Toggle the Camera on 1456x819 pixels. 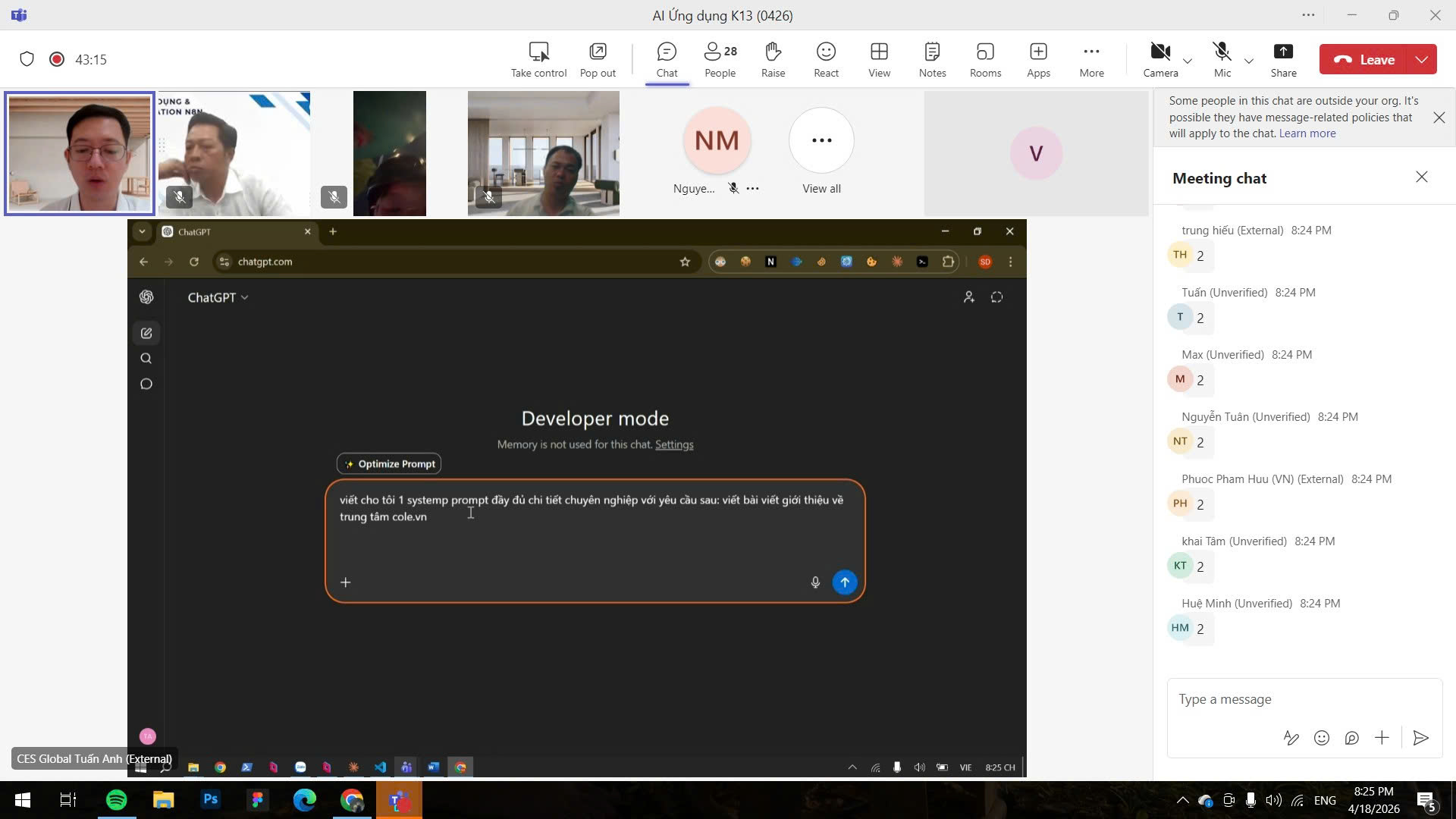click(x=1160, y=59)
